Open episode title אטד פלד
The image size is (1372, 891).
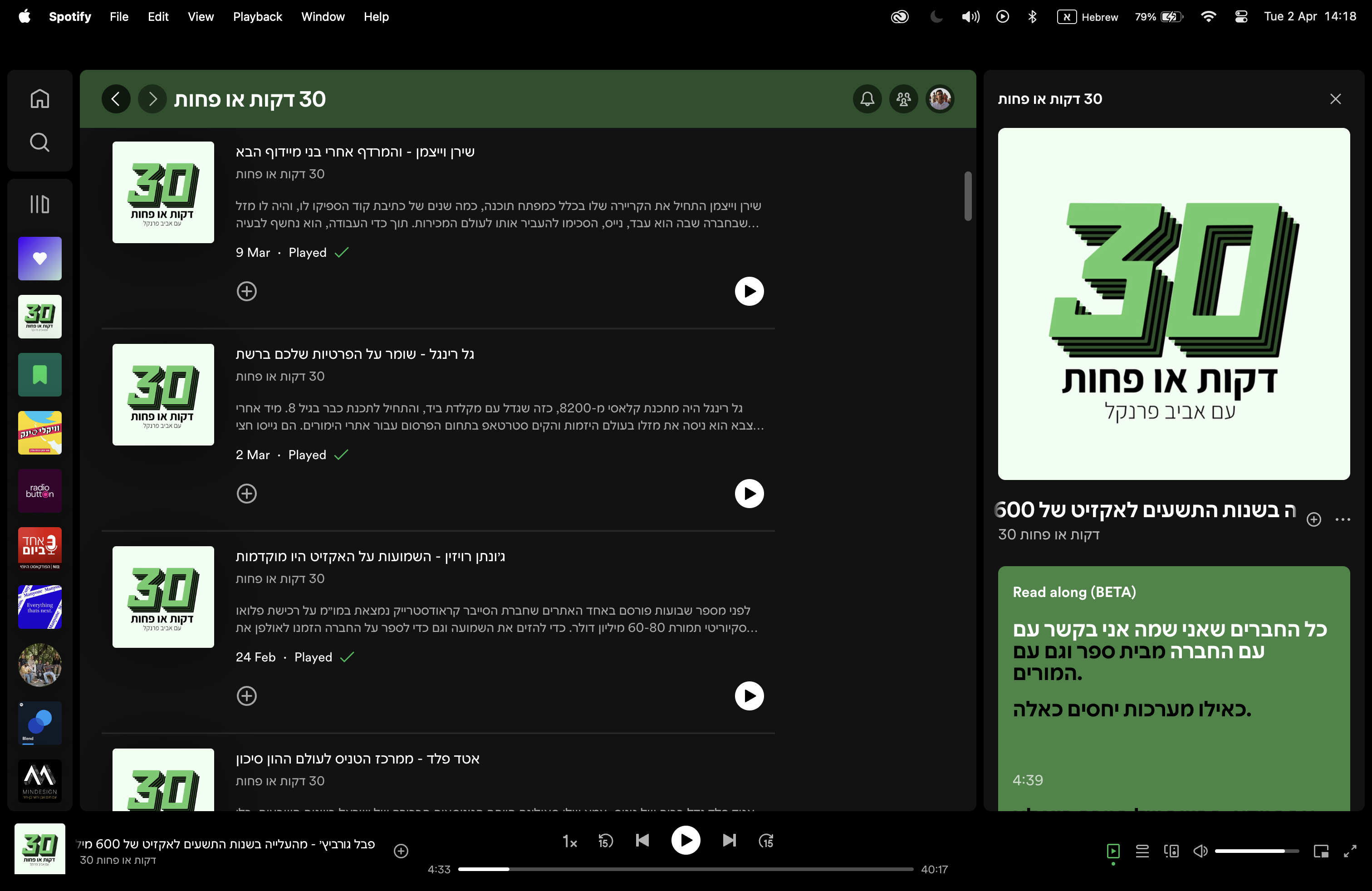tap(358, 759)
